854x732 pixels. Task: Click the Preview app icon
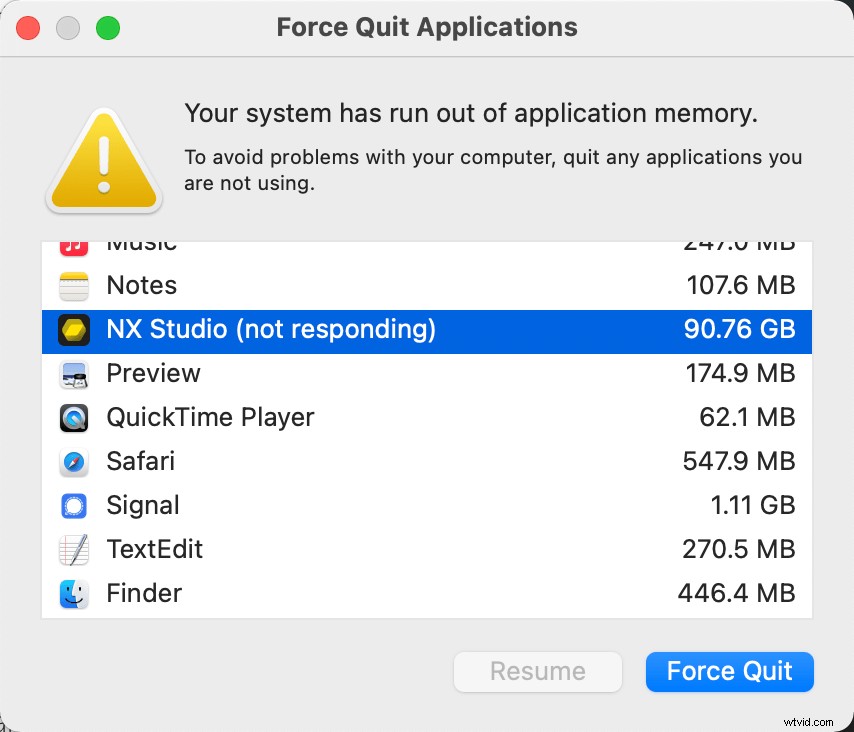tap(74, 374)
